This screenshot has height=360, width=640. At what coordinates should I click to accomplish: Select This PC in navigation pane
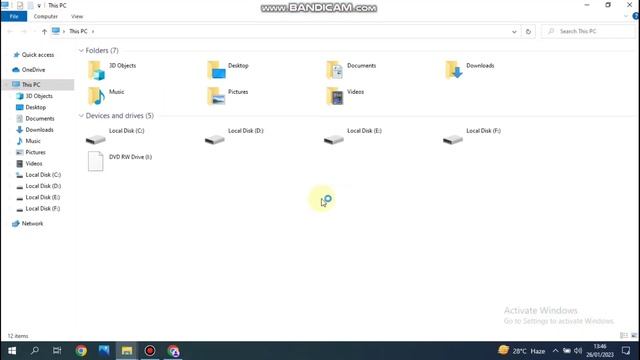pyautogui.click(x=37, y=84)
